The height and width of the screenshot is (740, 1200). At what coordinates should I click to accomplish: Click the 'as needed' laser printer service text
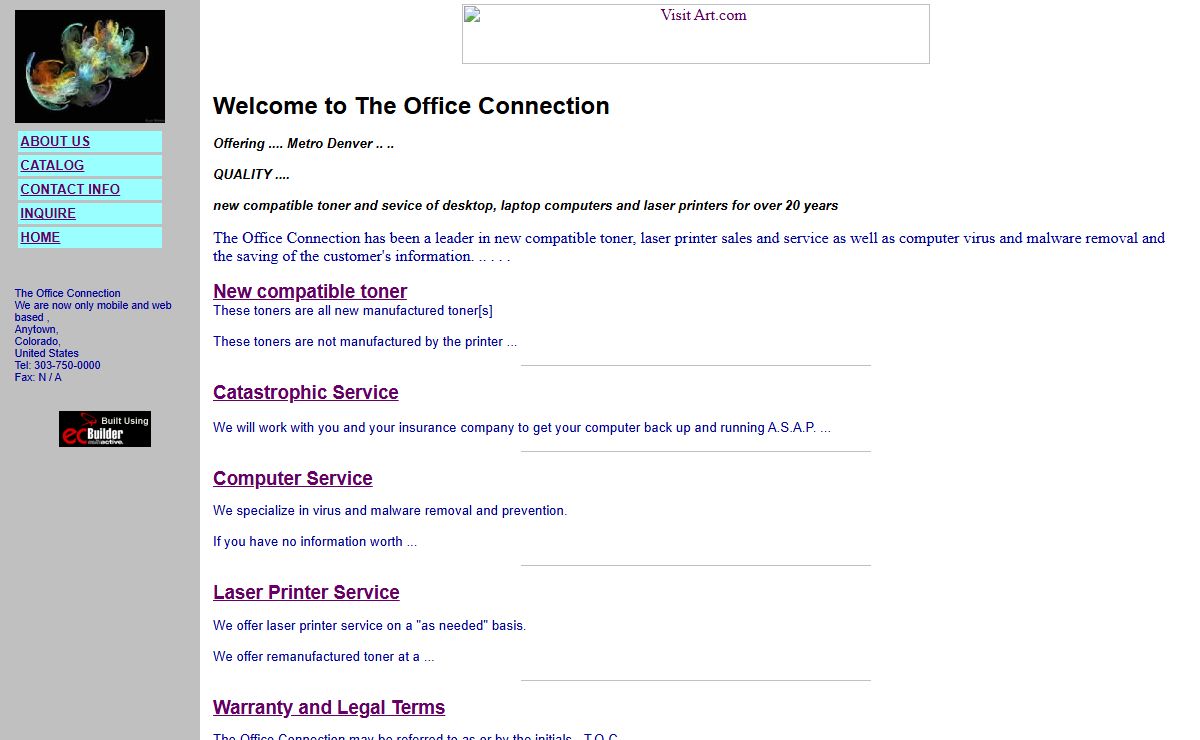(x=369, y=626)
